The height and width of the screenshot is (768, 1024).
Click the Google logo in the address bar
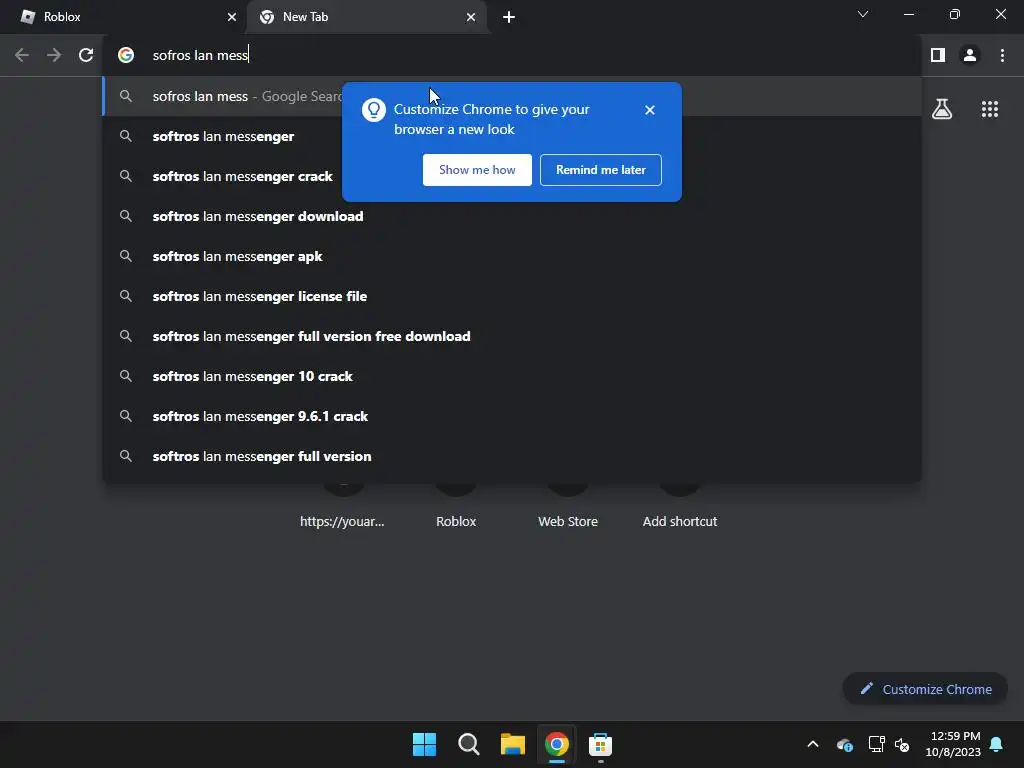click(126, 55)
